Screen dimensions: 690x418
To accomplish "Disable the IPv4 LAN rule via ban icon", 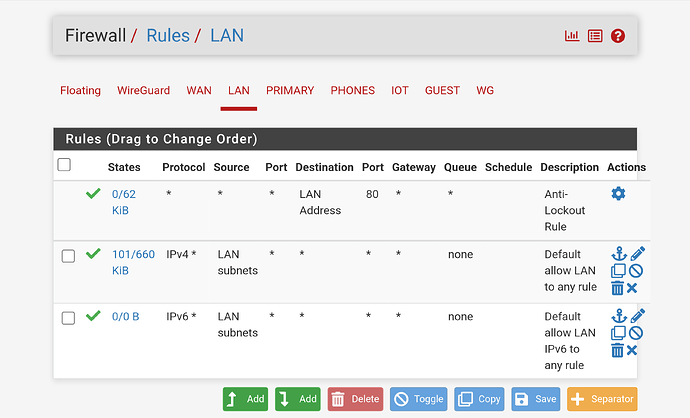I will pyautogui.click(x=636, y=271).
